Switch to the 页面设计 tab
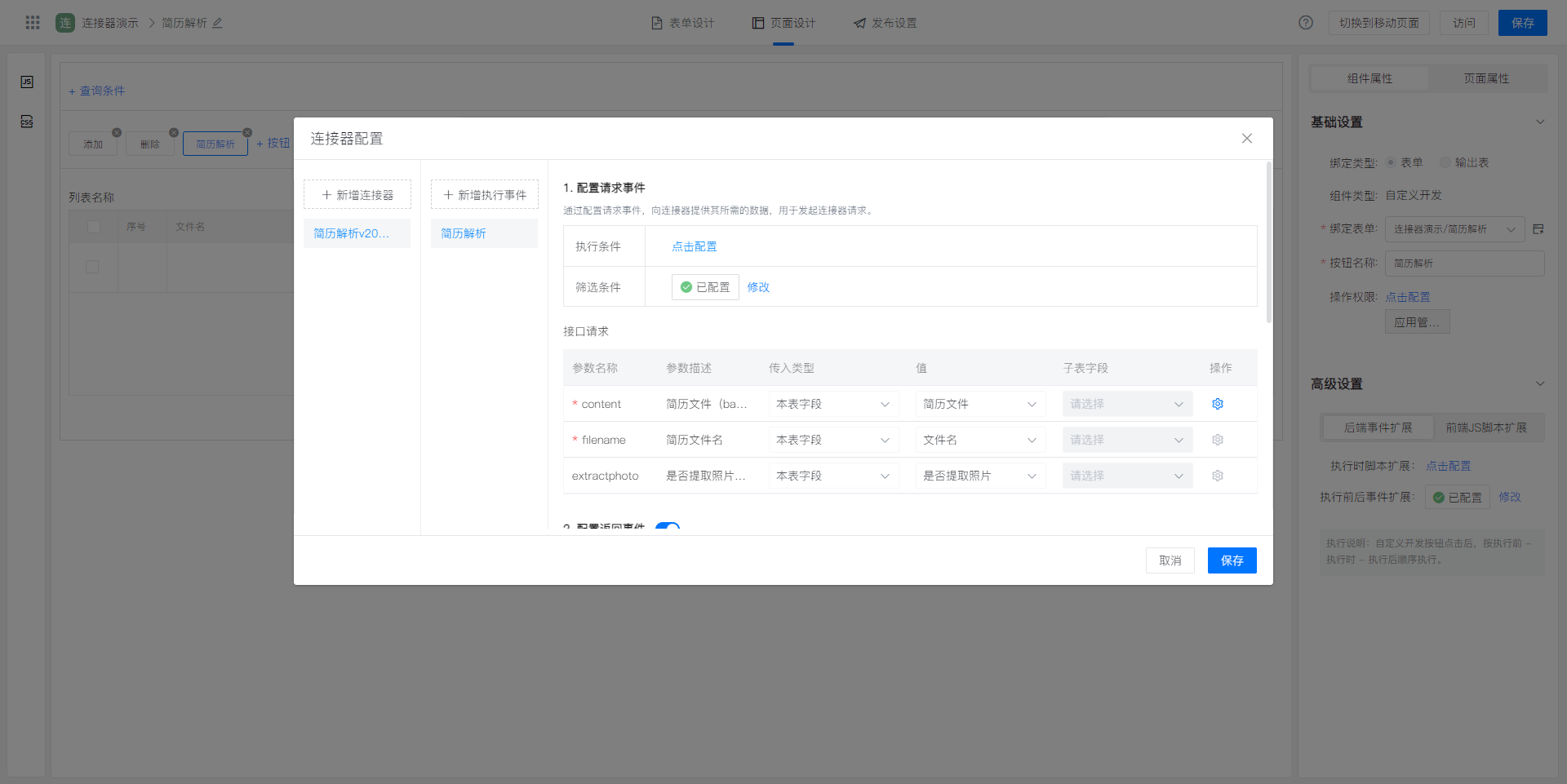The image size is (1567, 784). (783, 23)
